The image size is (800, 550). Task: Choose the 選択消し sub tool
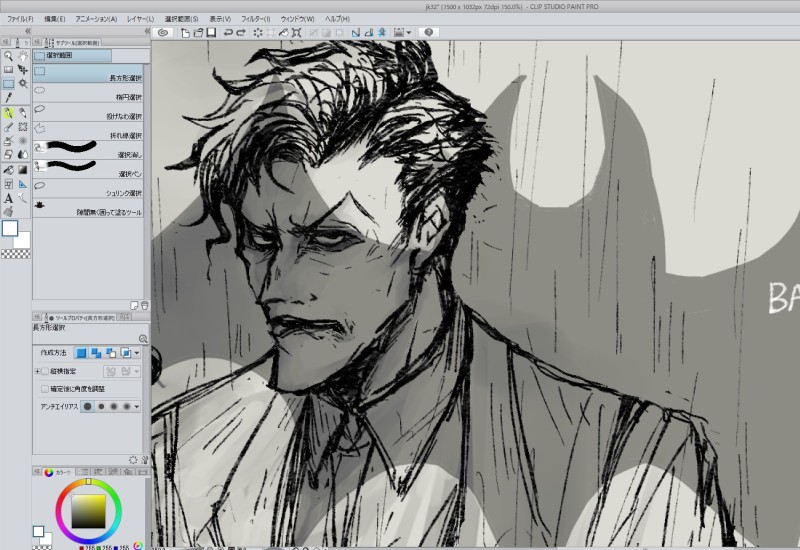point(88,150)
